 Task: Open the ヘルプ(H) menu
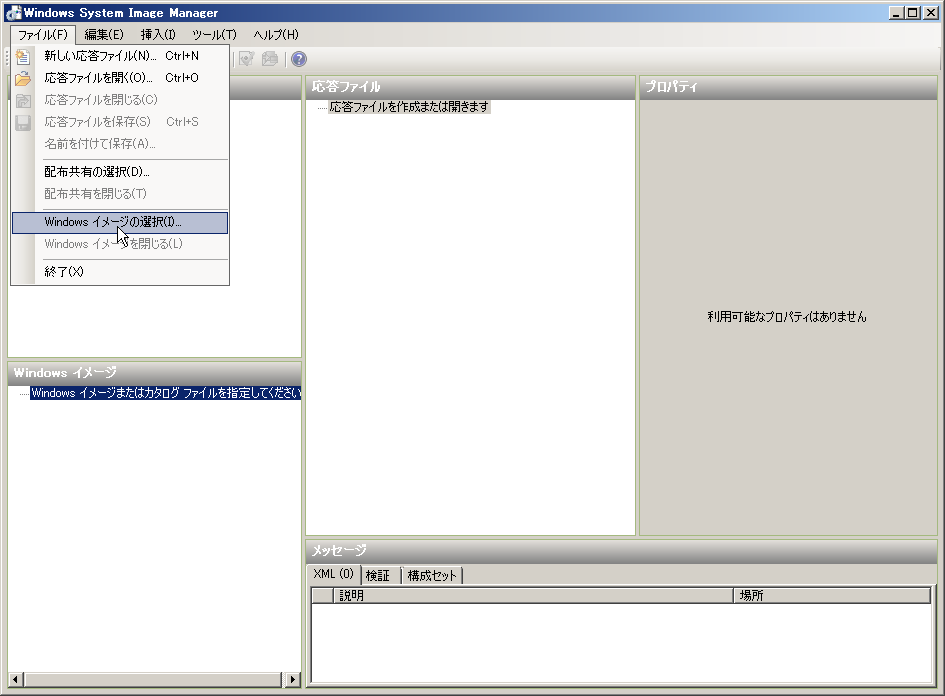point(276,35)
